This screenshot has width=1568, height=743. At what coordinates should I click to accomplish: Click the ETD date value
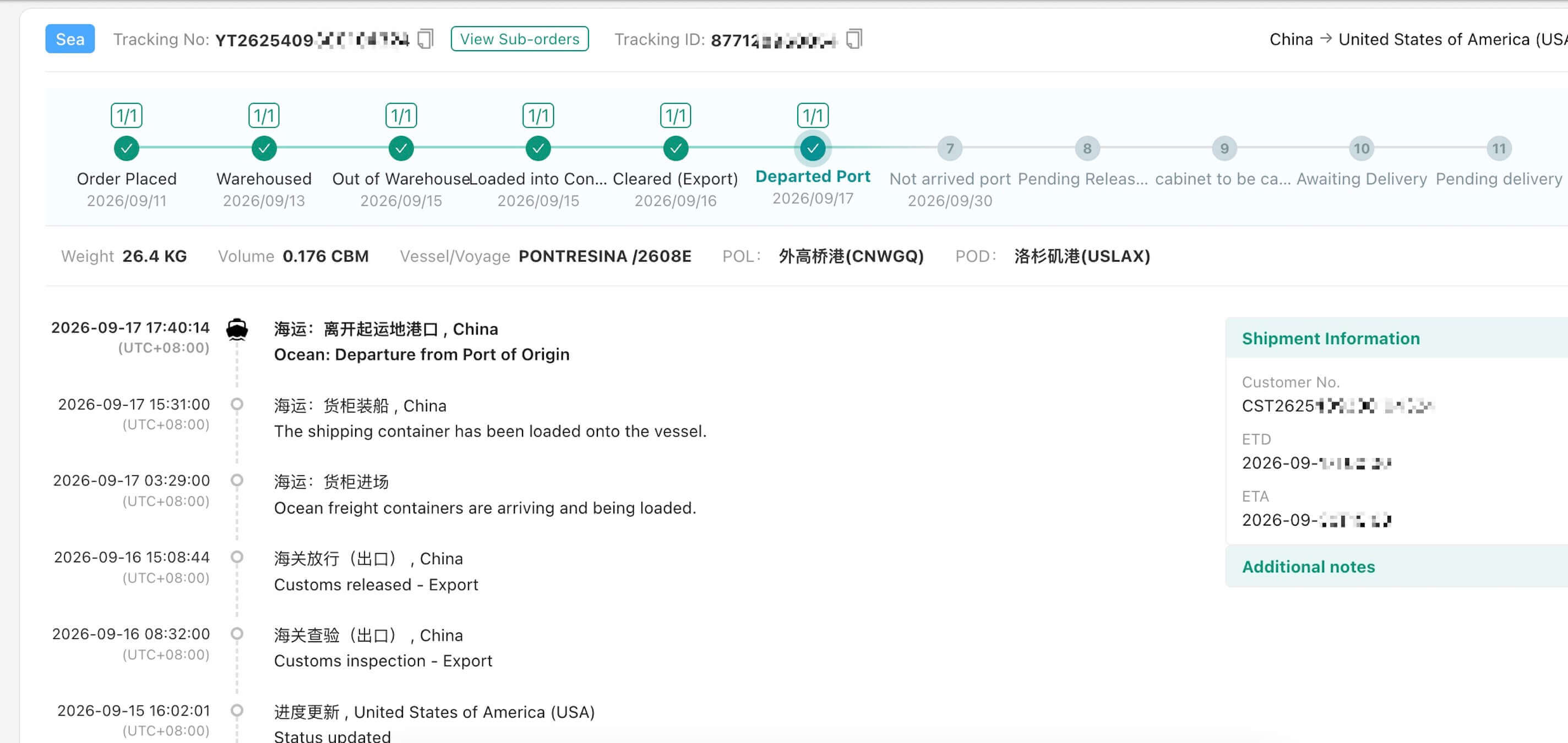1316,463
